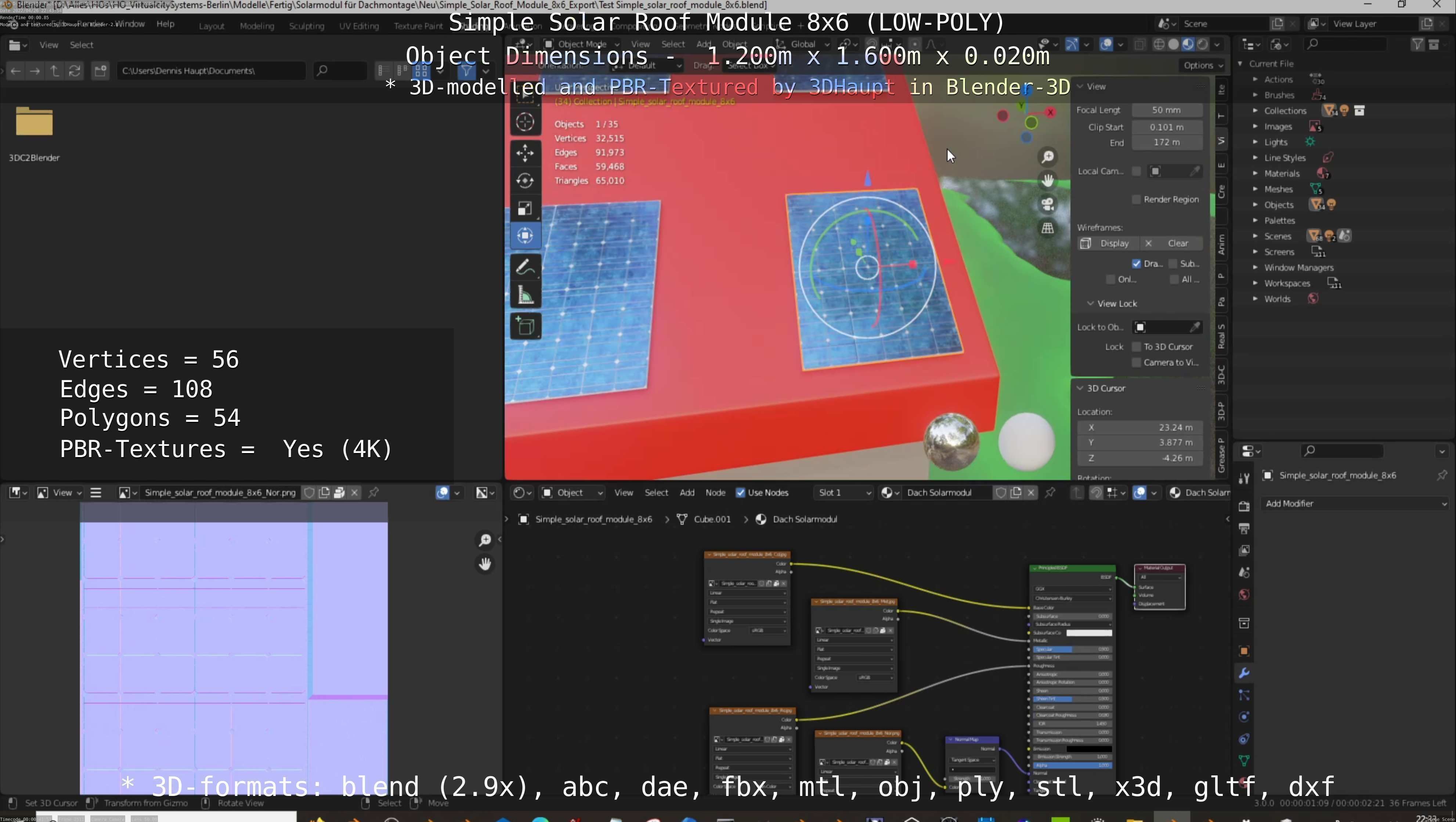The image size is (1456, 822).
Task: Enable Camera to View lock checkbox
Action: [1136, 363]
